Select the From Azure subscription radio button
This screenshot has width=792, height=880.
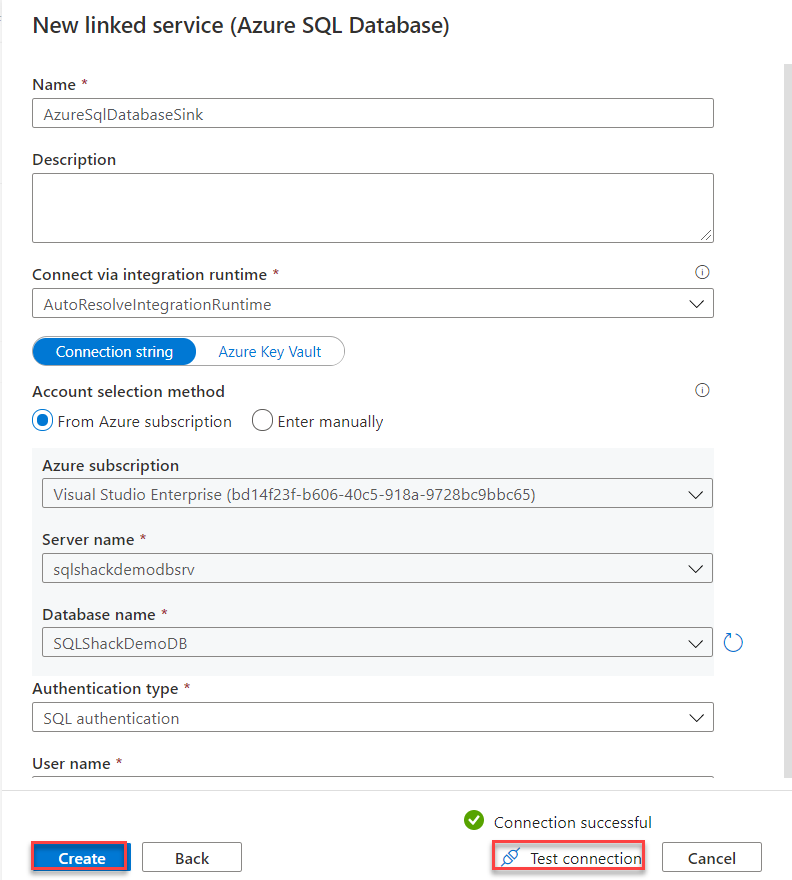point(42,421)
